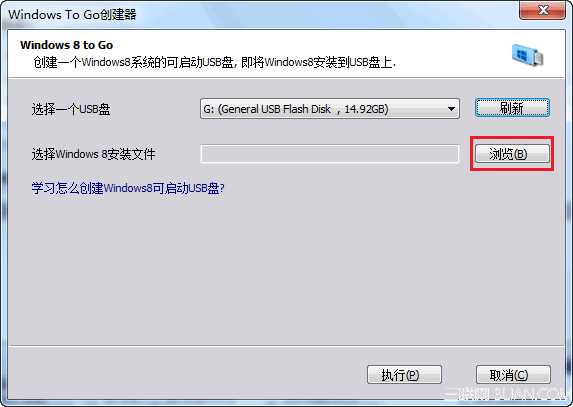Select the G: General USB Flash Disk entry
This screenshot has width=573, height=407.
(x=330, y=109)
